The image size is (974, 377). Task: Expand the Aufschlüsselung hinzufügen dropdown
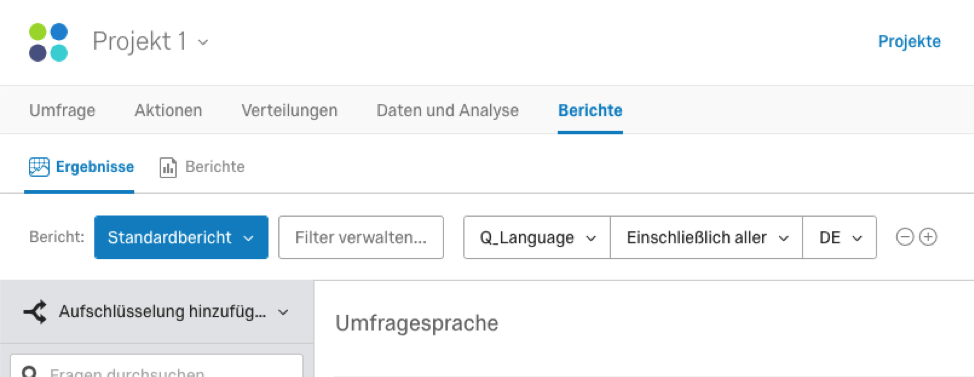(156, 312)
